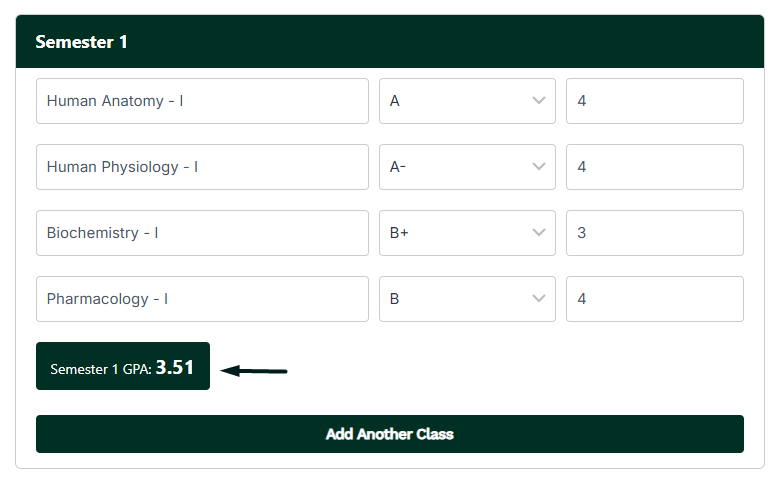
Task: Click into the Pharmacology - I name field
Action: tap(202, 299)
